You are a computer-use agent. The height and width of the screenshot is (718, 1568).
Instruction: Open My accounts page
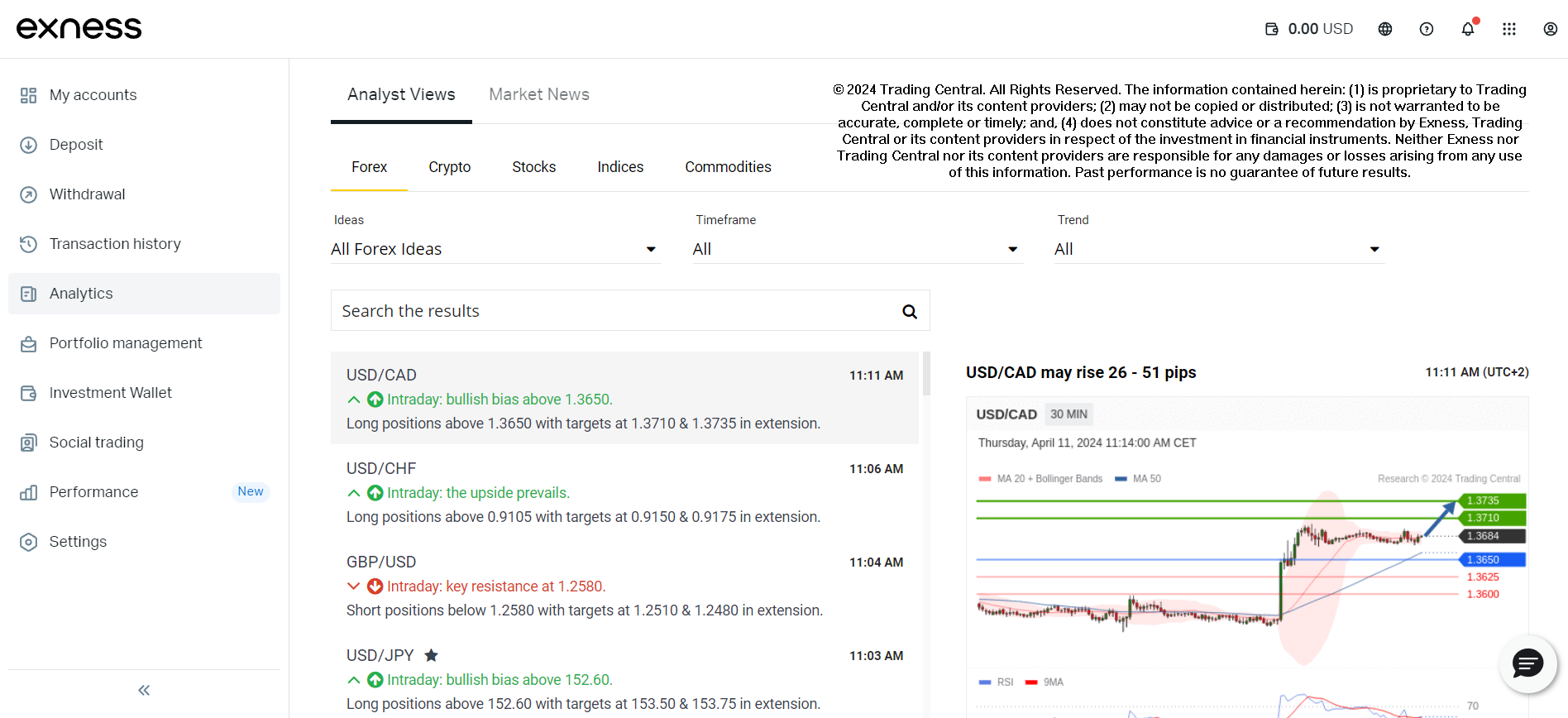coord(144,95)
